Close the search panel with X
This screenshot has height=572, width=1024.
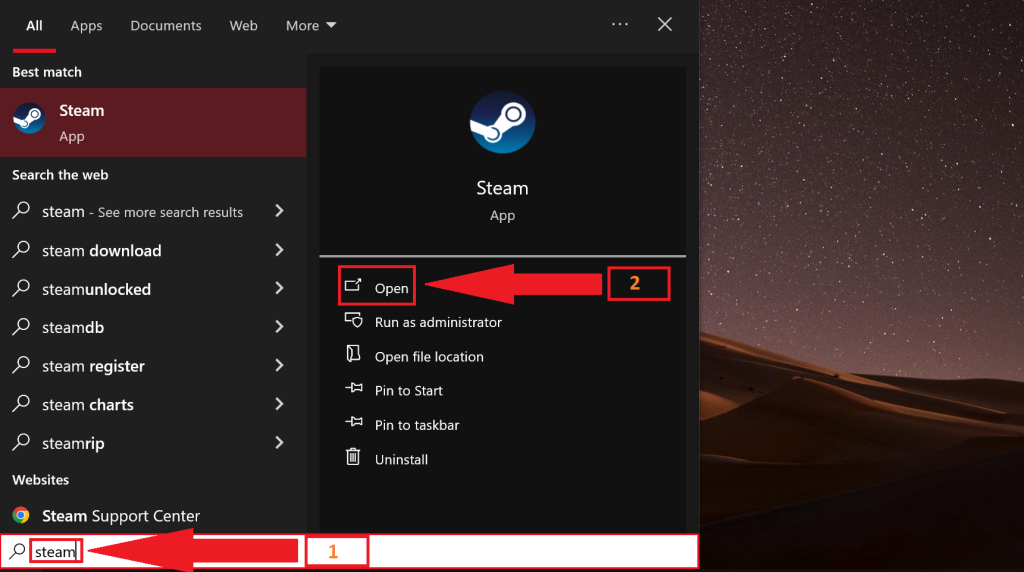point(665,24)
